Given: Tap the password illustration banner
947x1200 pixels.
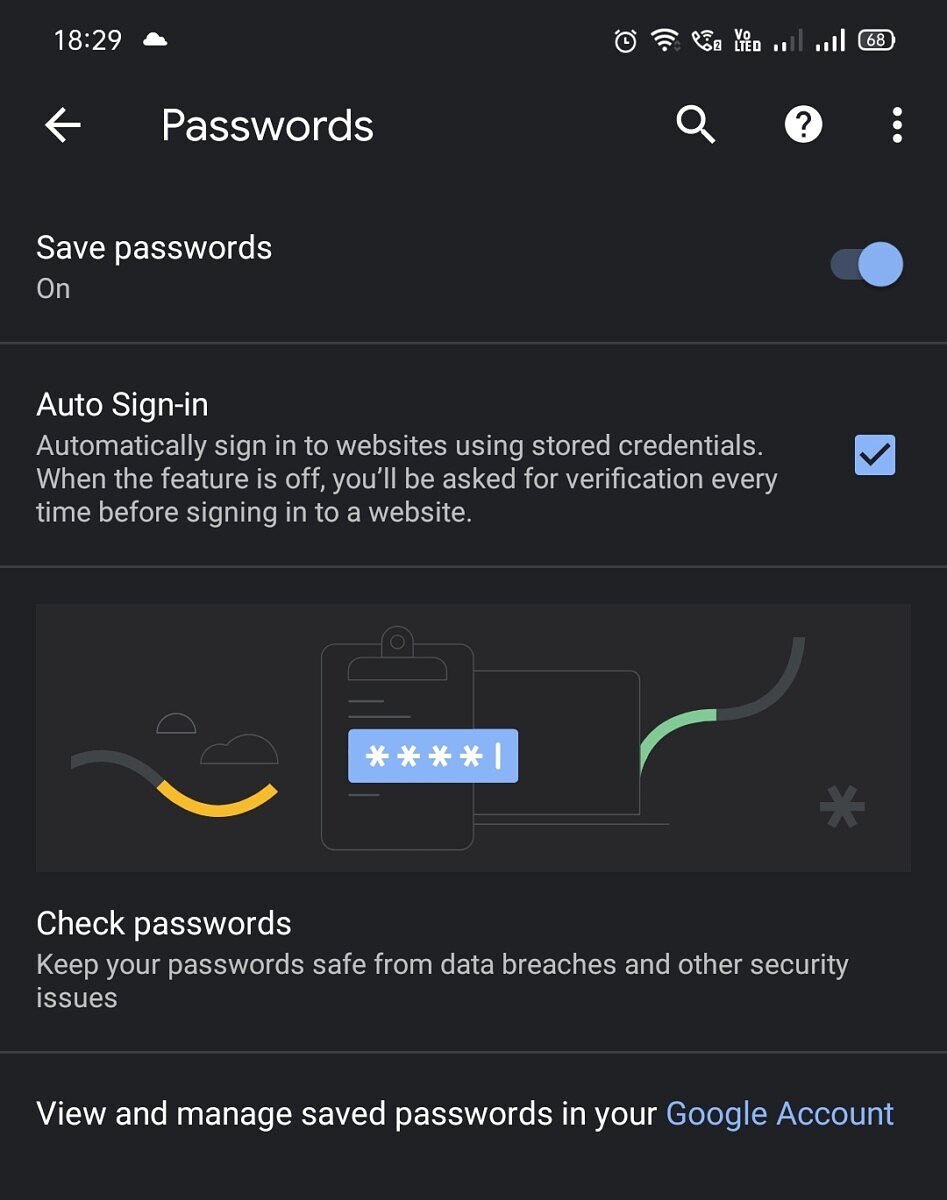Looking at the screenshot, I should pos(473,737).
